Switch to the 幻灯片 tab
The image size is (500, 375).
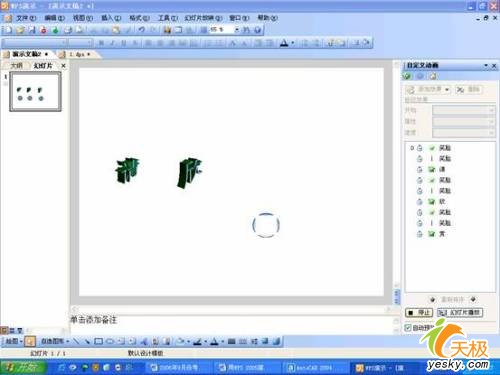(43, 66)
